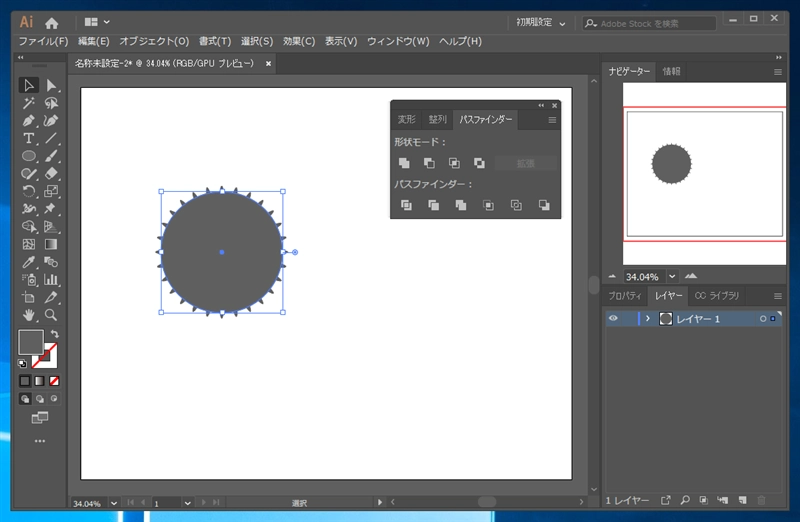Select the Pen tool
The height and width of the screenshot is (522, 800).
(29, 121)
